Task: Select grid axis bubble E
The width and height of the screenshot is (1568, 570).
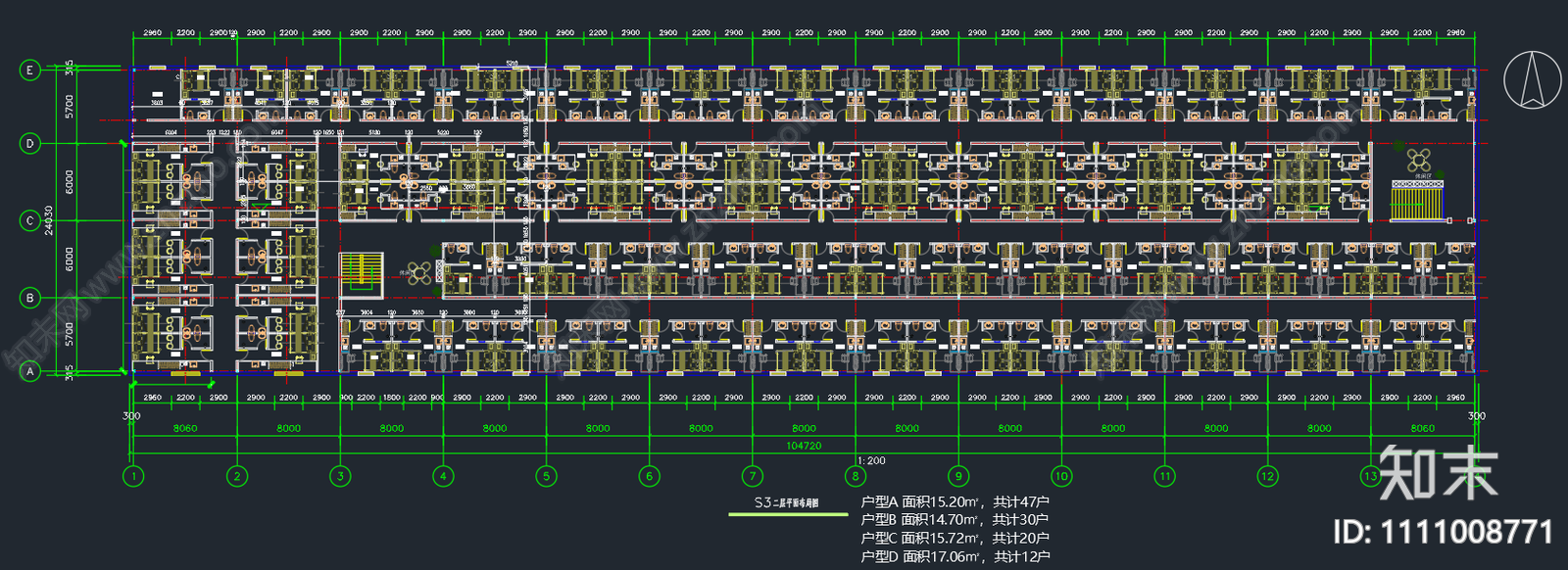Action: pos(30,70)
